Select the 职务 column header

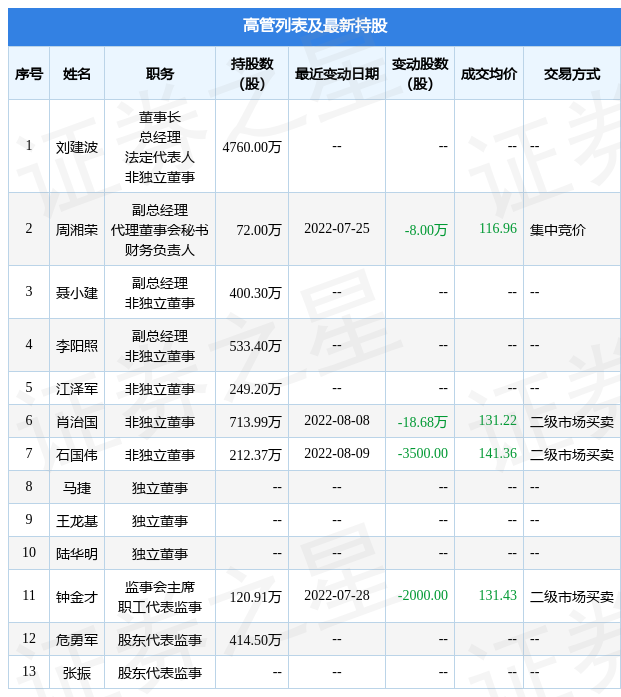coord(160,74)
